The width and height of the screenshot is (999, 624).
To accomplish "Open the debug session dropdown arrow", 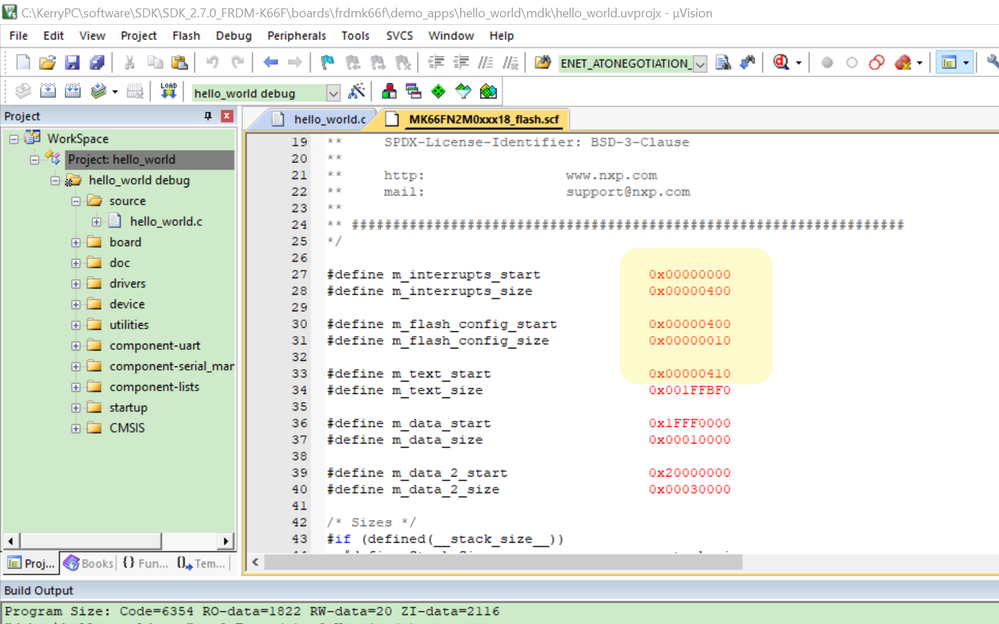I will tap(798, 62).
